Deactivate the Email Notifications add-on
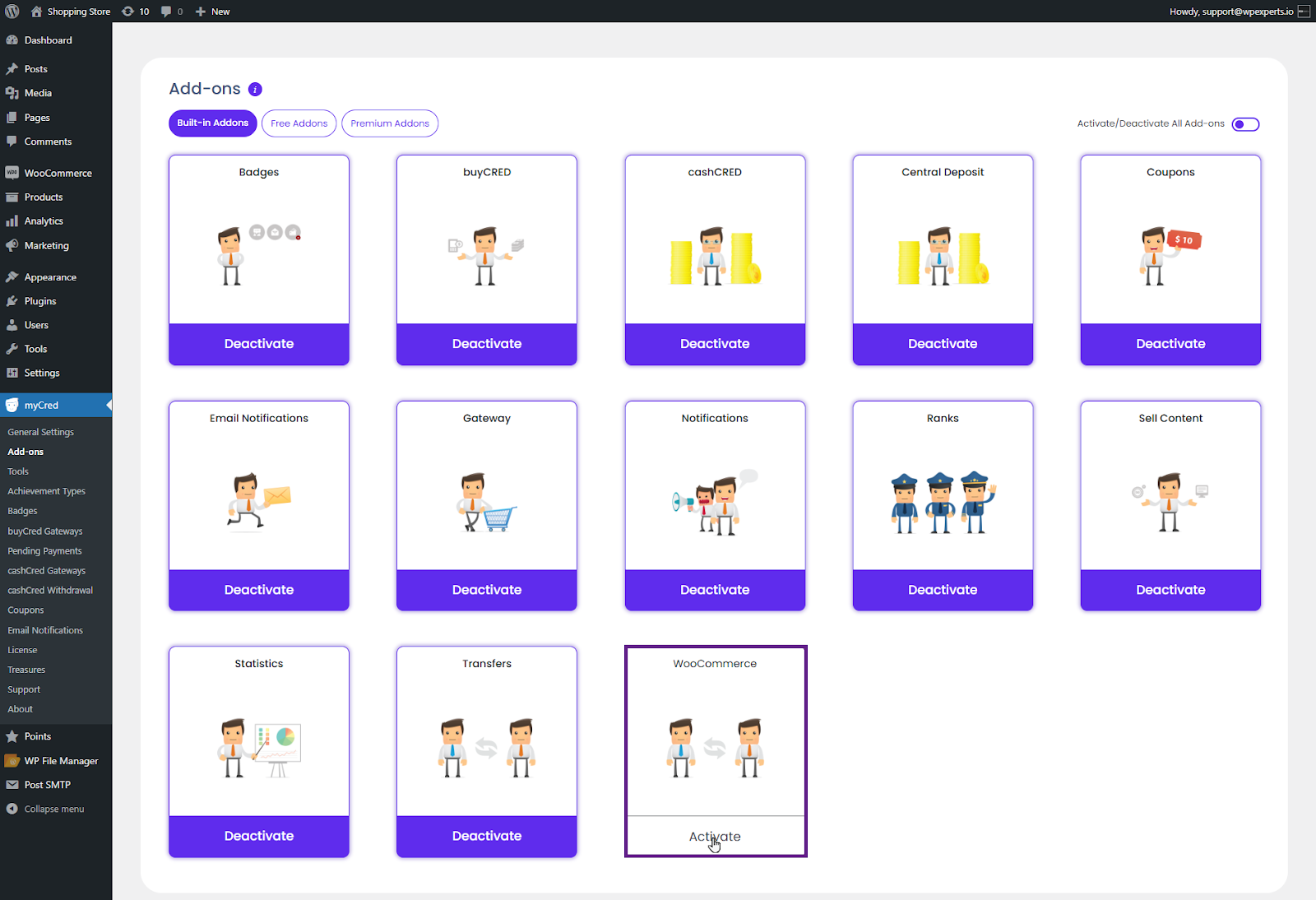 point(259,590)
